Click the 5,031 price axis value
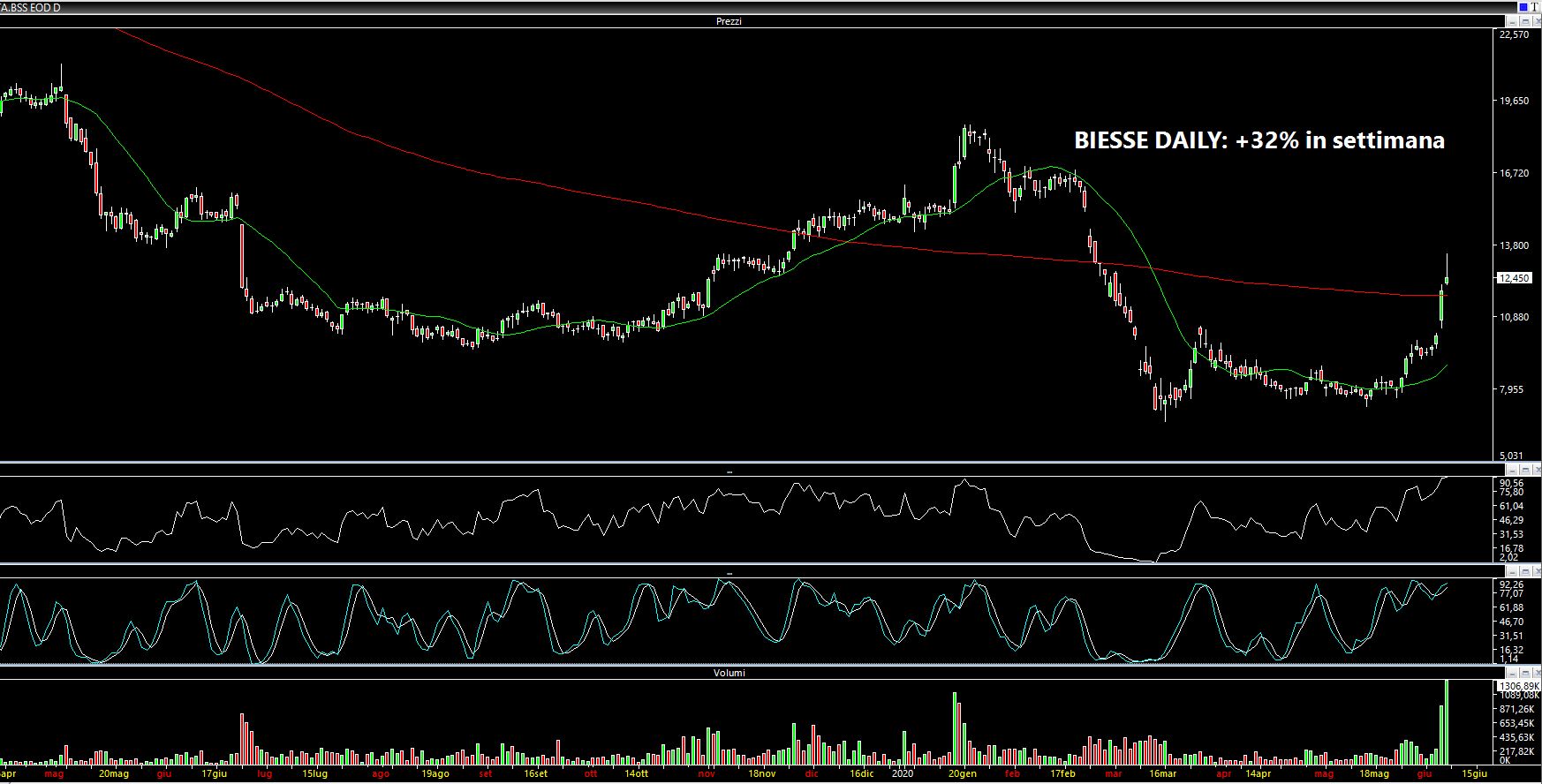This screenshot has height=784, width=1542. tap(1513, 456)
